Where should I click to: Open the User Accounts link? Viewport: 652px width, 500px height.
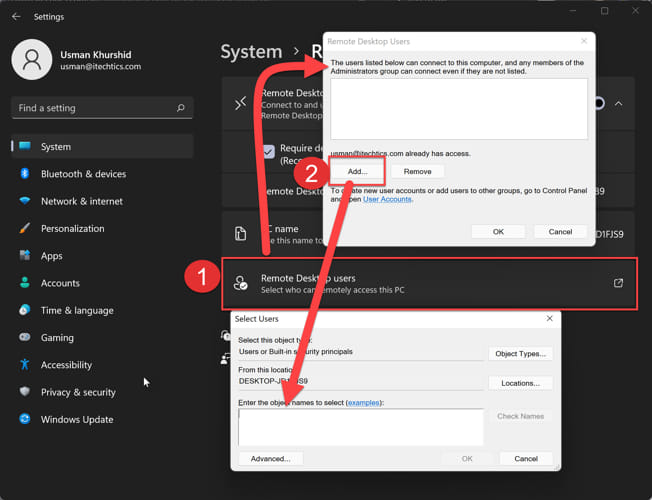point(387,199)
